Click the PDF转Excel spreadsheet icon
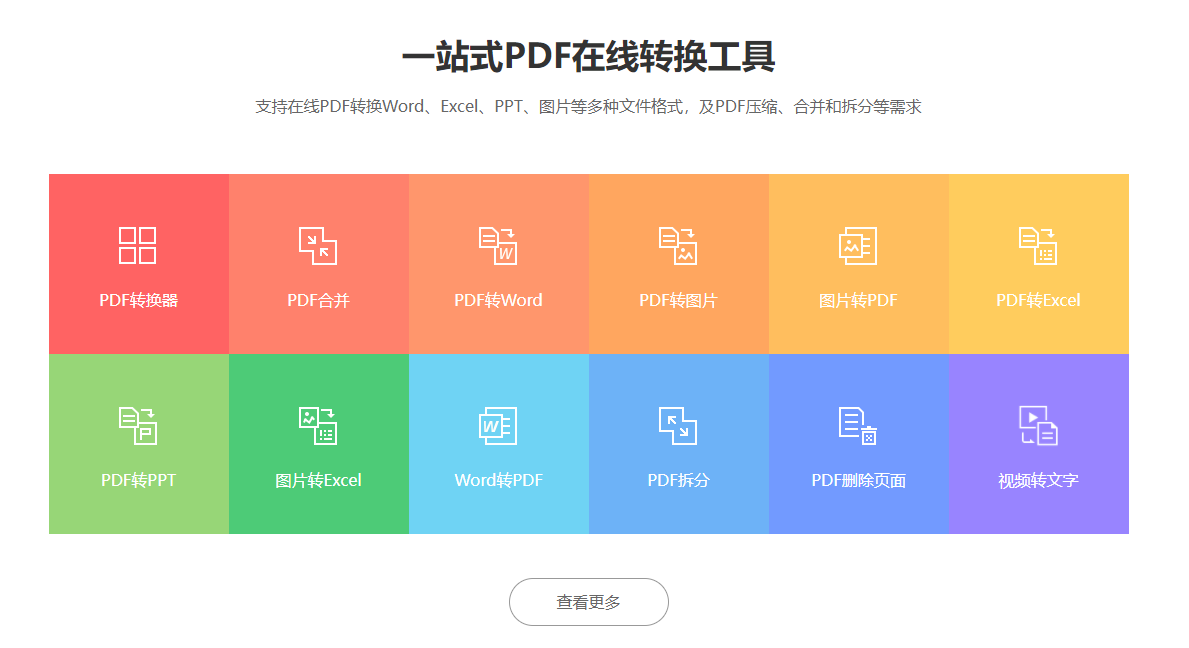The height and width of the screenshot is (648, 1189). coord(1038,246)
